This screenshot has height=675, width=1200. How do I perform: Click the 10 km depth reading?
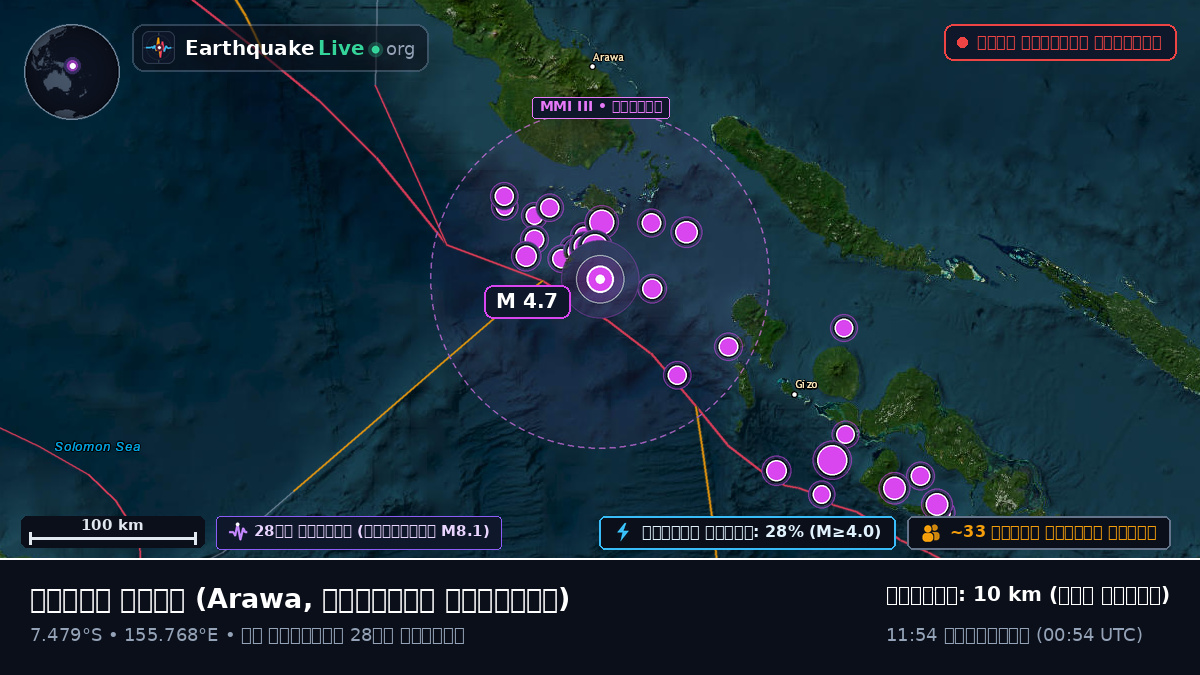(x=1028, y=595)
